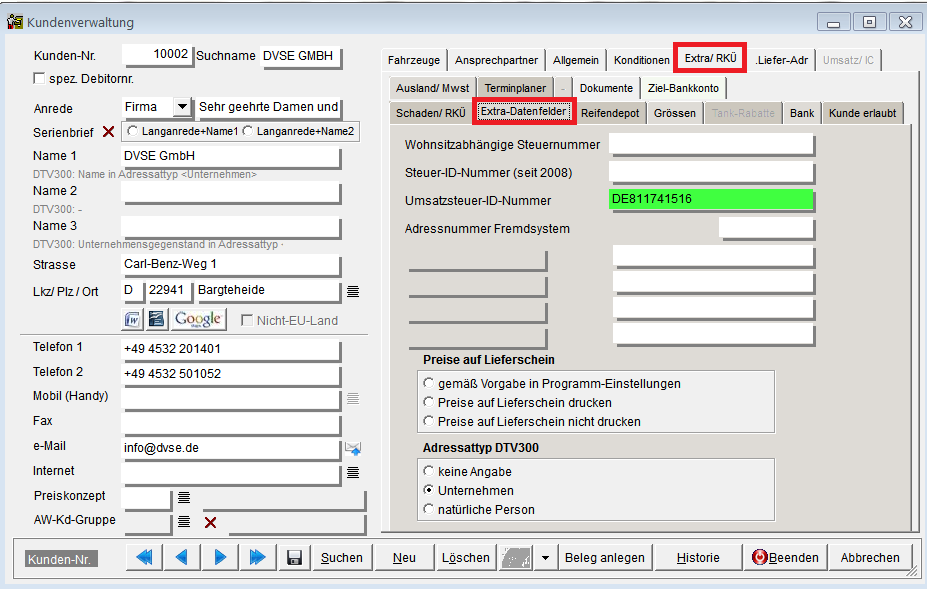This screenshot has width=927, height=589.
Task: Jump to the first customer record
Action: pyautogui.click(x=144, y=558)
